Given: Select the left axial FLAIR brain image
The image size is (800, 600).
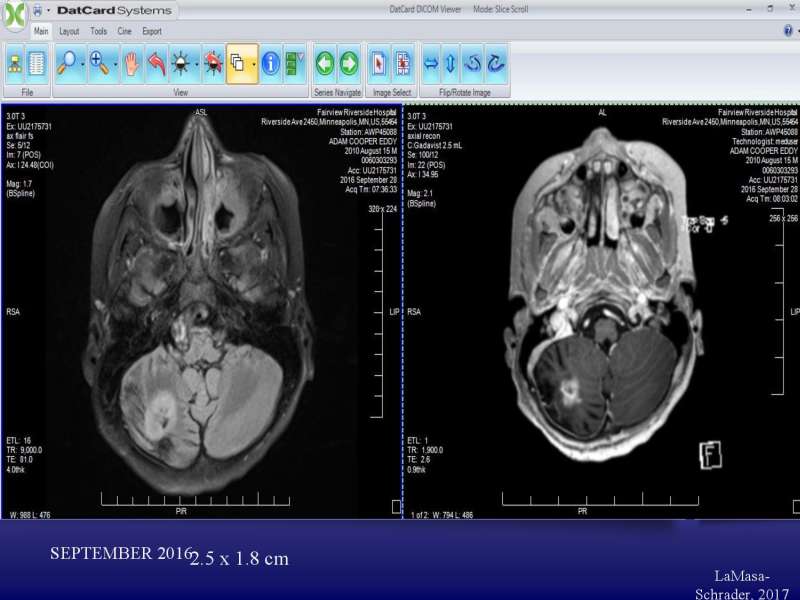Looking at the screenshot, I should point(202,311).
